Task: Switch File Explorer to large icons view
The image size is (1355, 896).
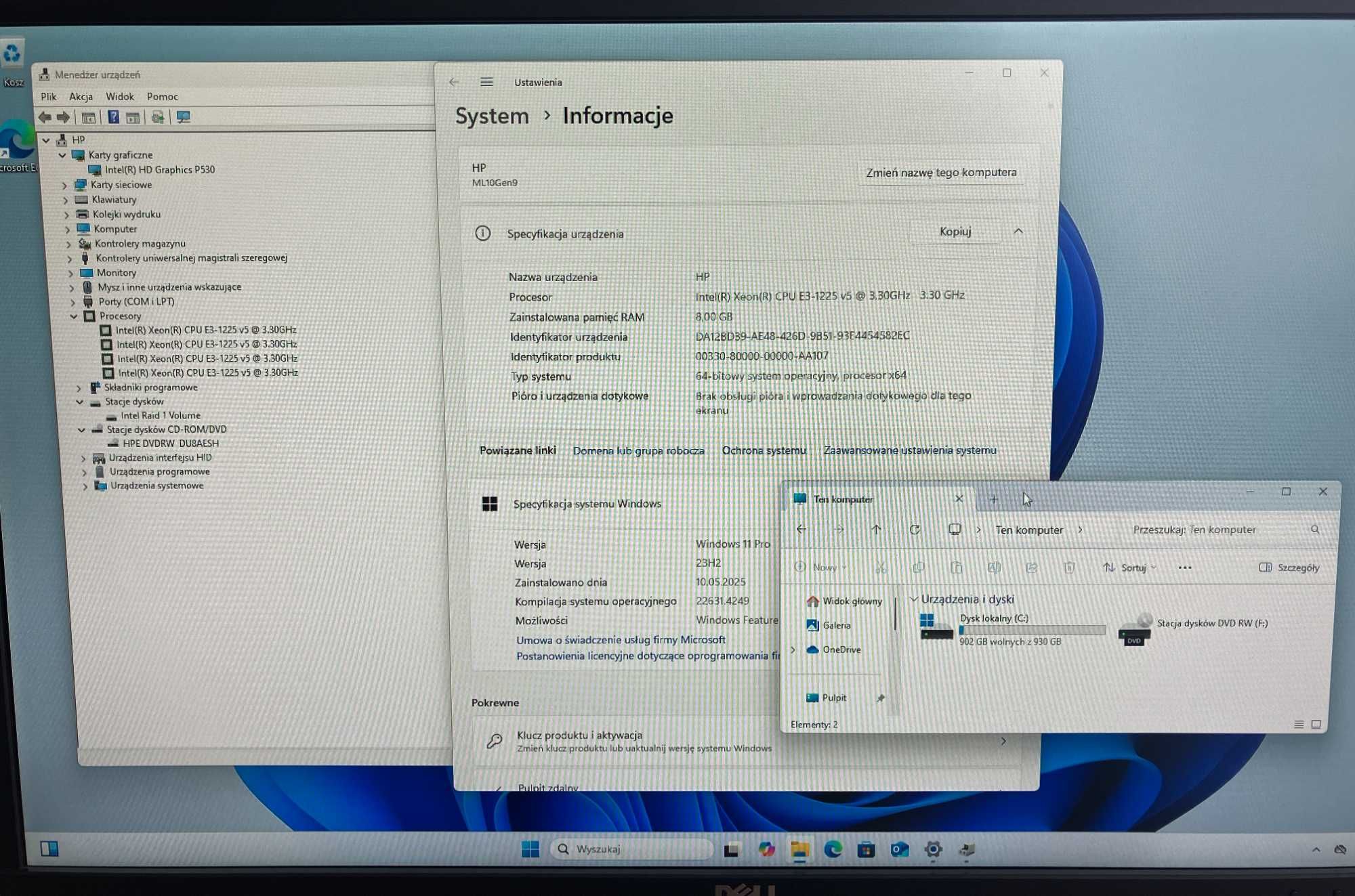Action: click(1316, 724)
